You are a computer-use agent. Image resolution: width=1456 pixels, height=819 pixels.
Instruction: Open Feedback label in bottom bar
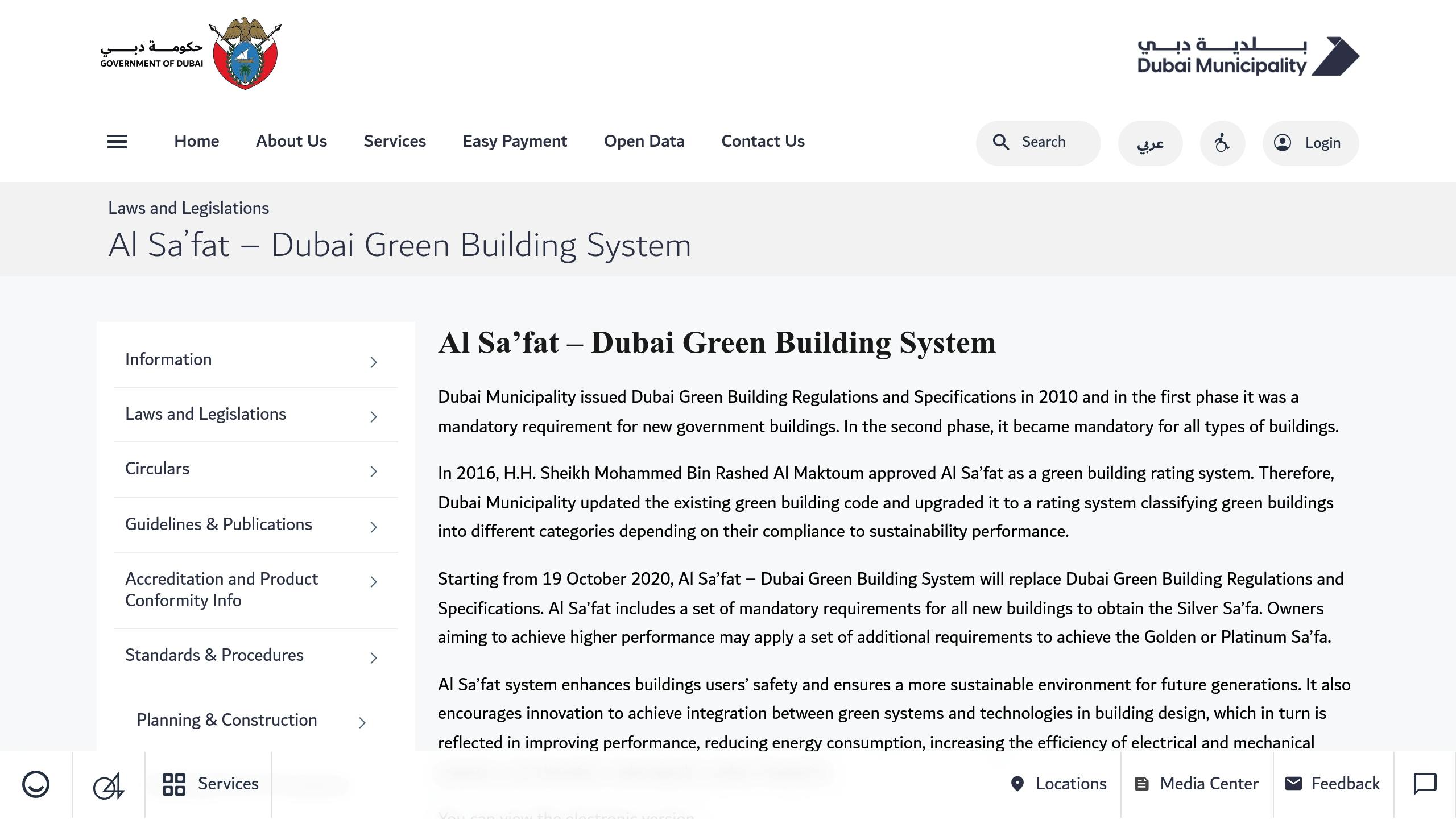[1346, 784]
